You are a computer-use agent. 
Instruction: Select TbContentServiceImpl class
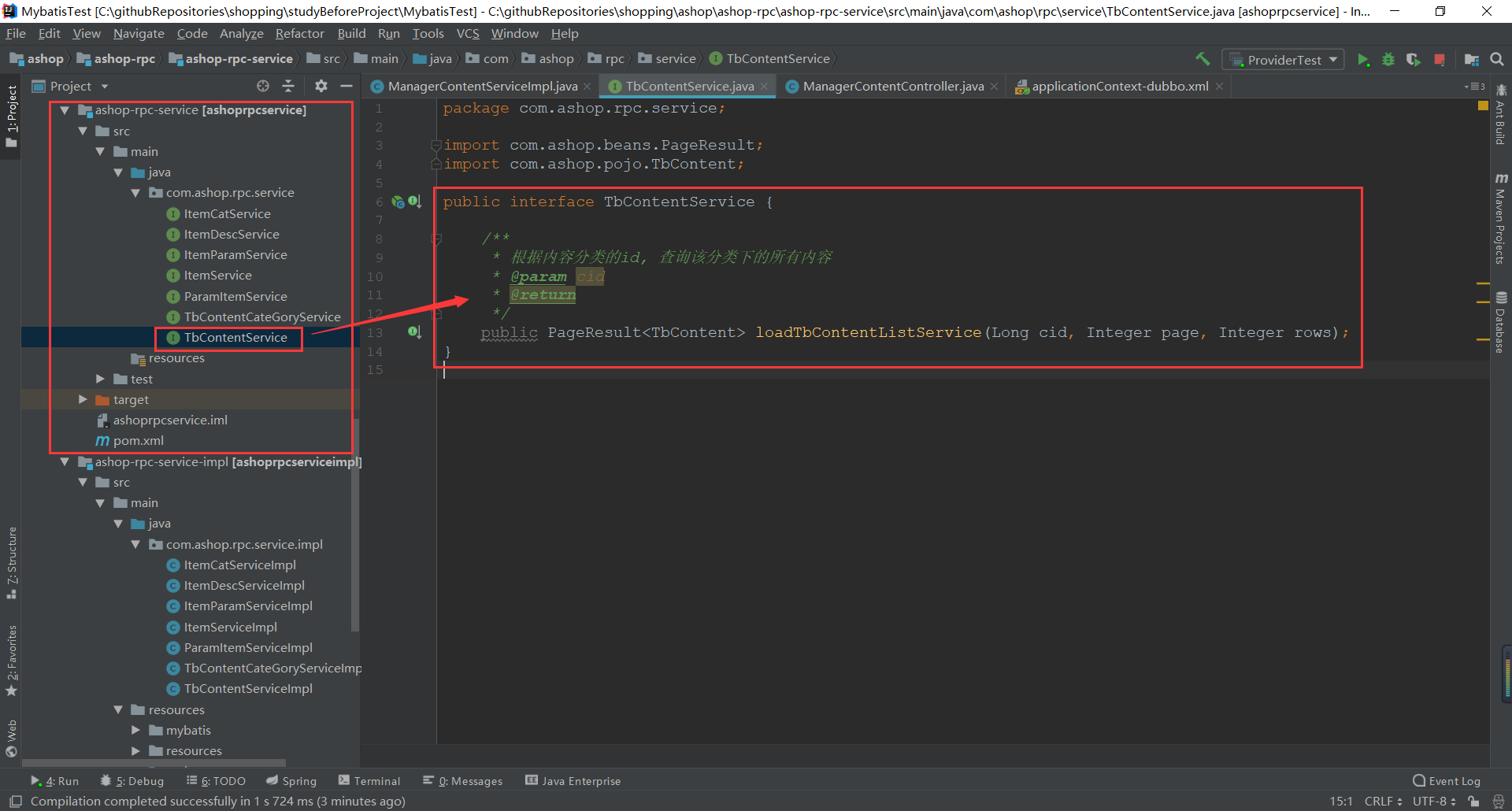pos(248,689)
